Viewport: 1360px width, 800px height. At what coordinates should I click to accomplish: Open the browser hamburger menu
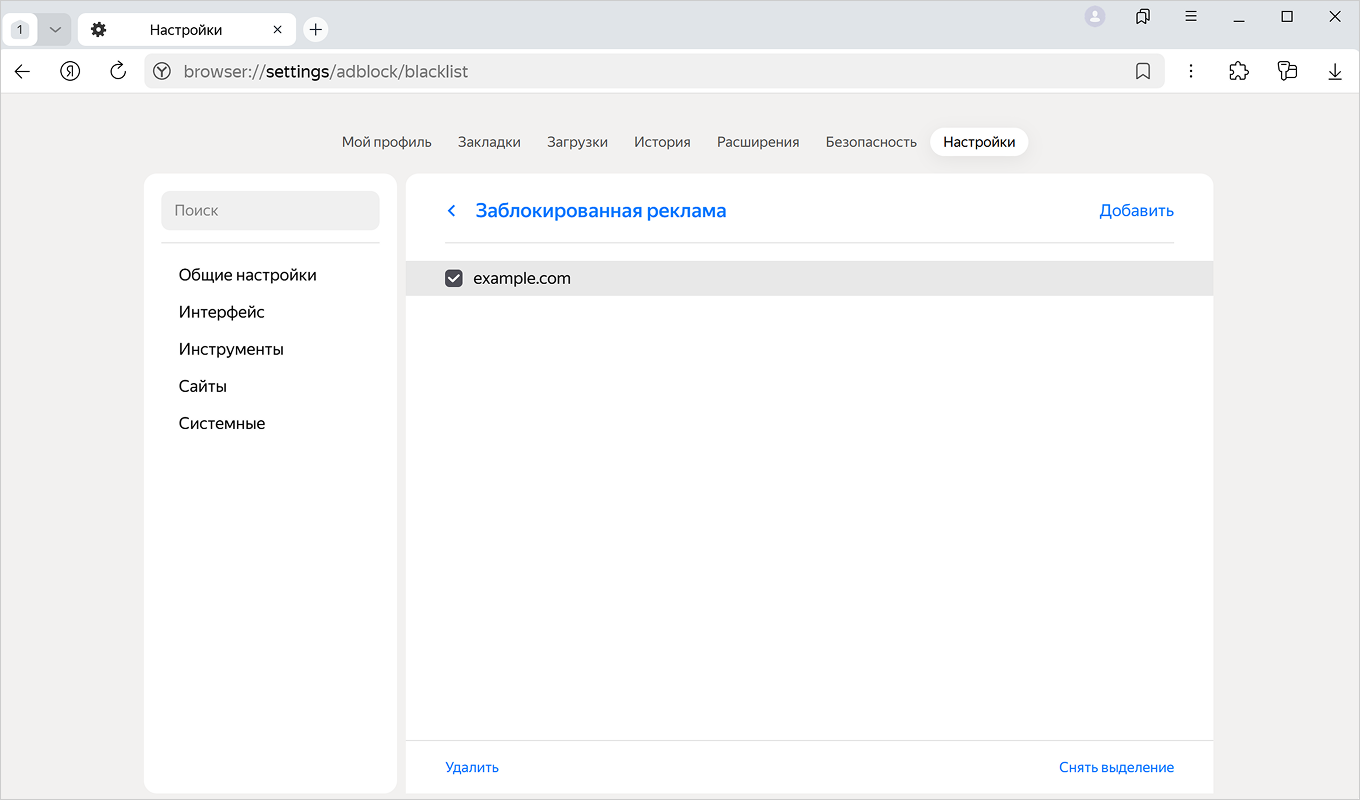tap(1191, 16)
